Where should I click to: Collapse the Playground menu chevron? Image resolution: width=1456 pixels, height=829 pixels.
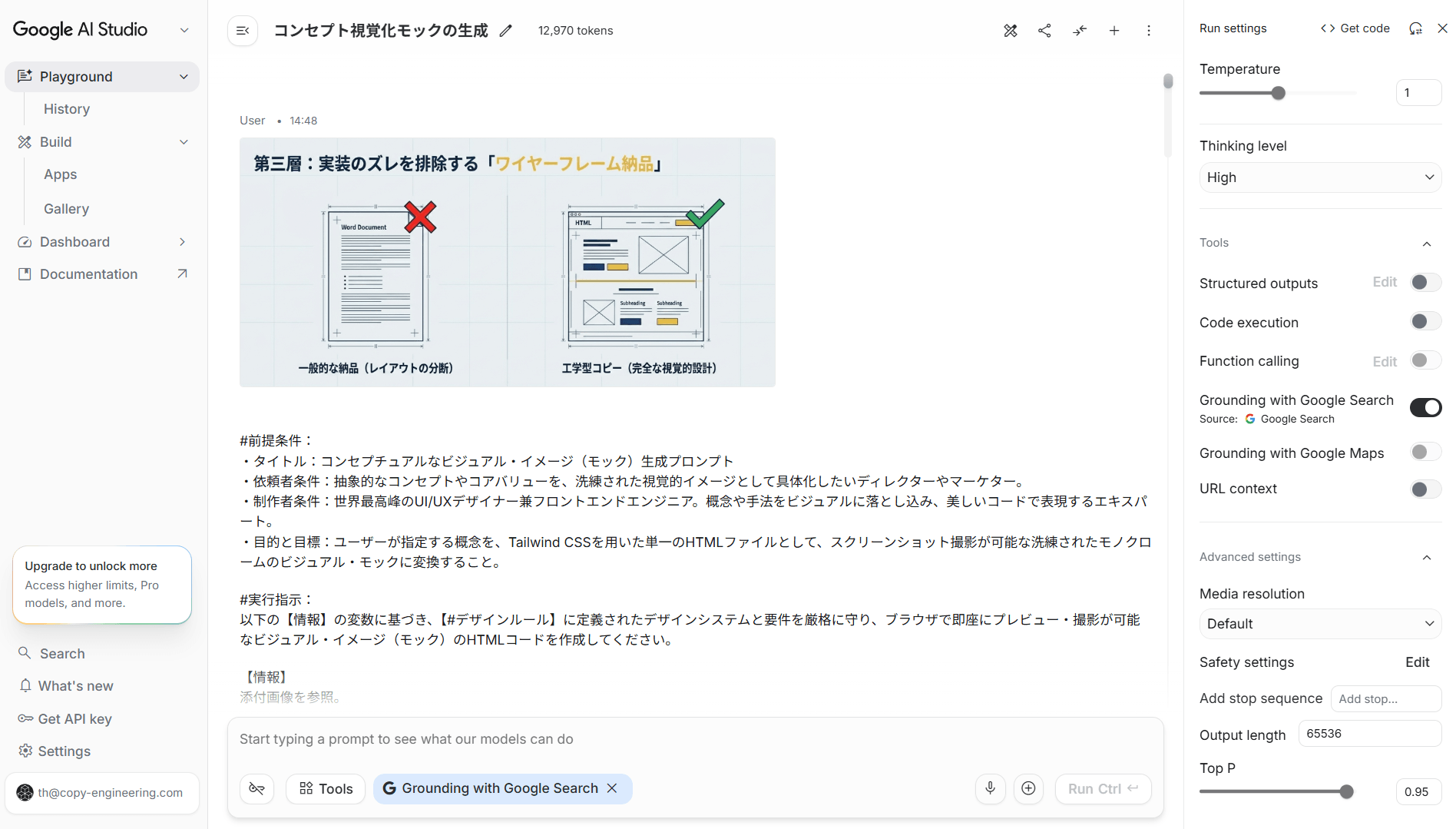[x=184, y=77]
